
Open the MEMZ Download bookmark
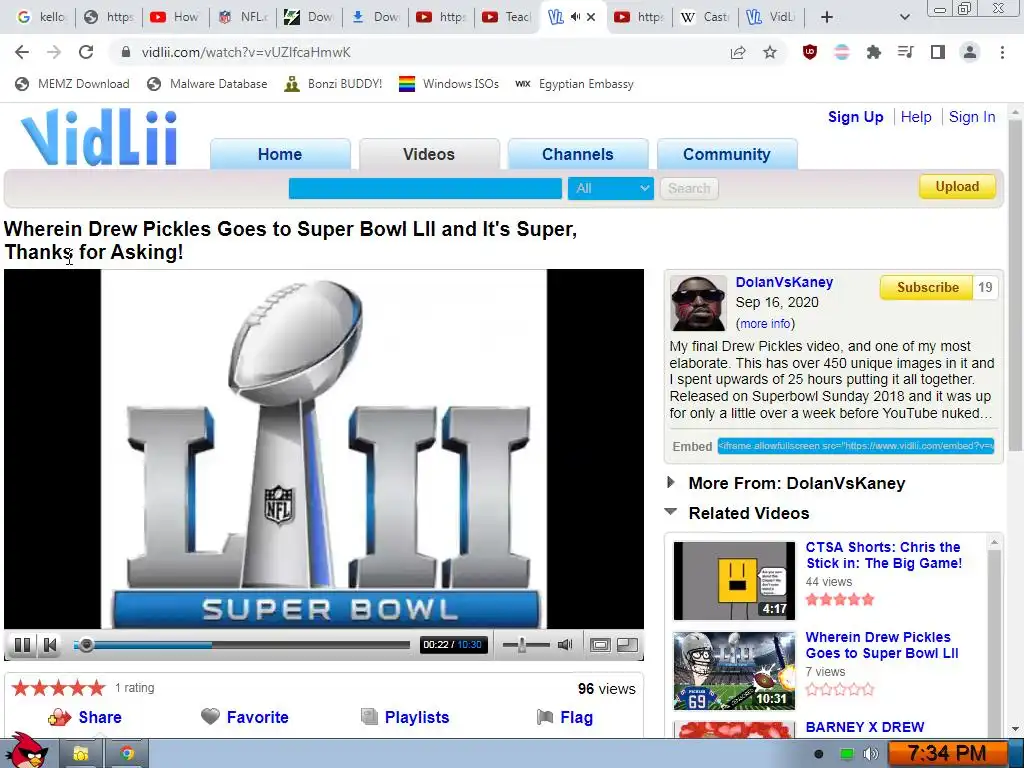coord(72,84)
